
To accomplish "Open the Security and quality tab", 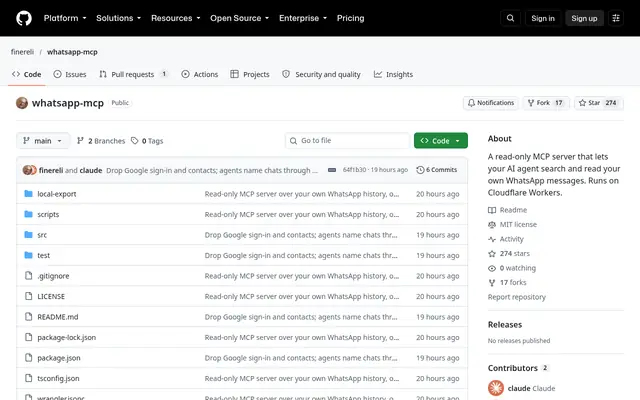I will point(321,74).
